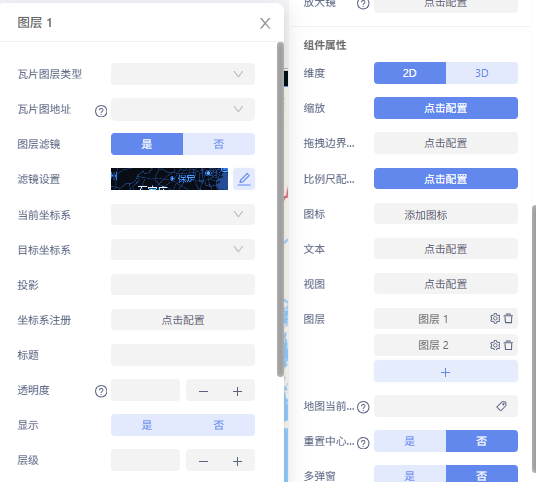The height and width of the screenshot is (482, 536).
Task: Expand the 目标坐标系 dropdown
Action: click(183, 249)
